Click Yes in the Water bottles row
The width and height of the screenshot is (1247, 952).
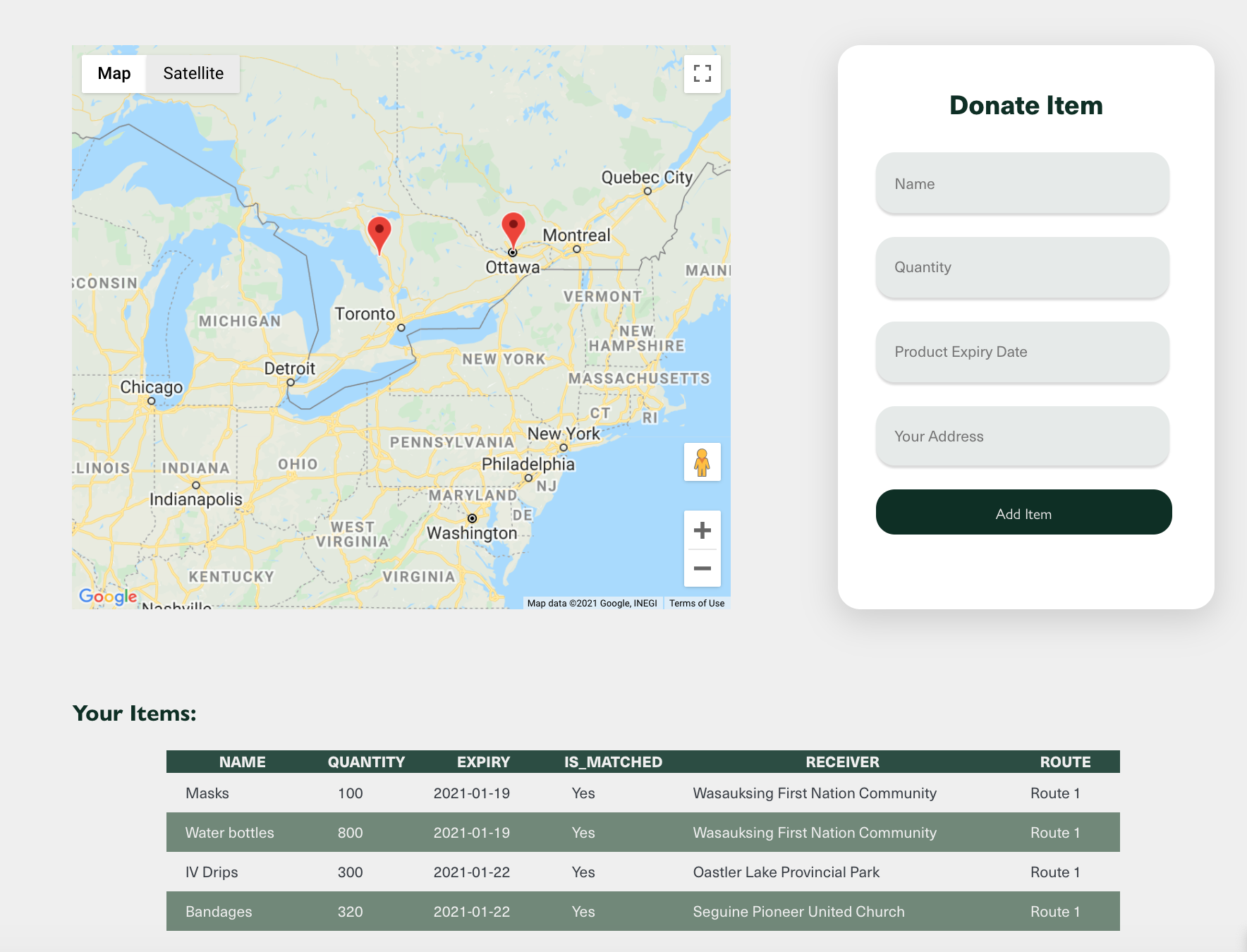(583, 833)
